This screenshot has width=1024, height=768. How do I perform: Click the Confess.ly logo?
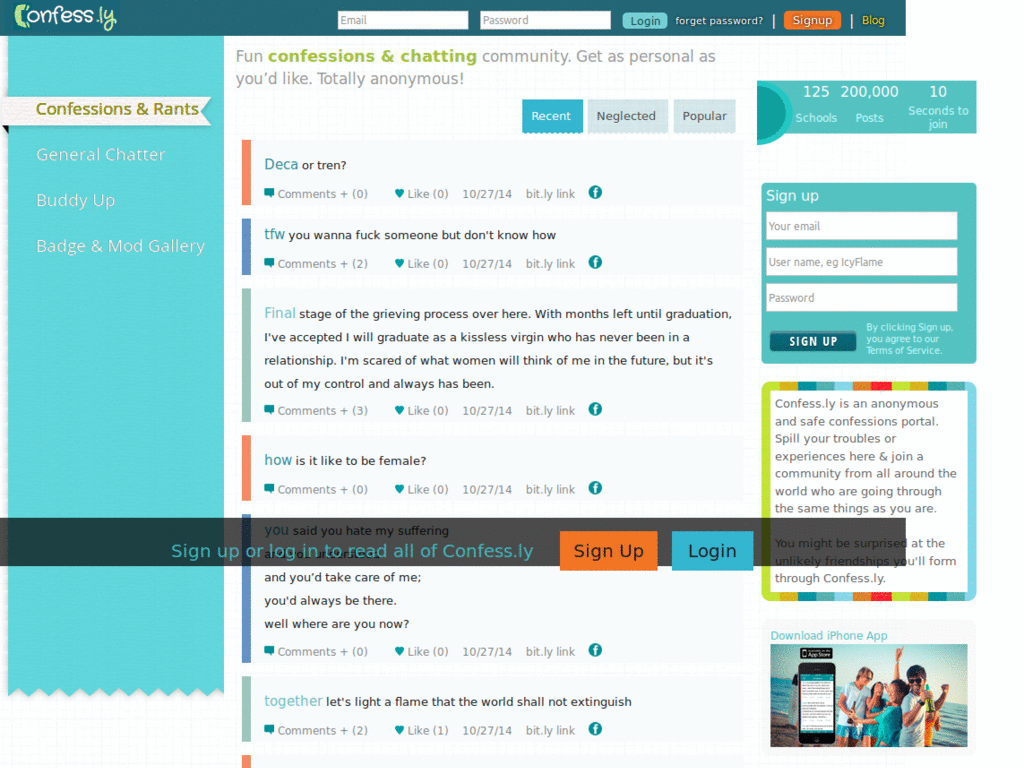pos(65,16)
